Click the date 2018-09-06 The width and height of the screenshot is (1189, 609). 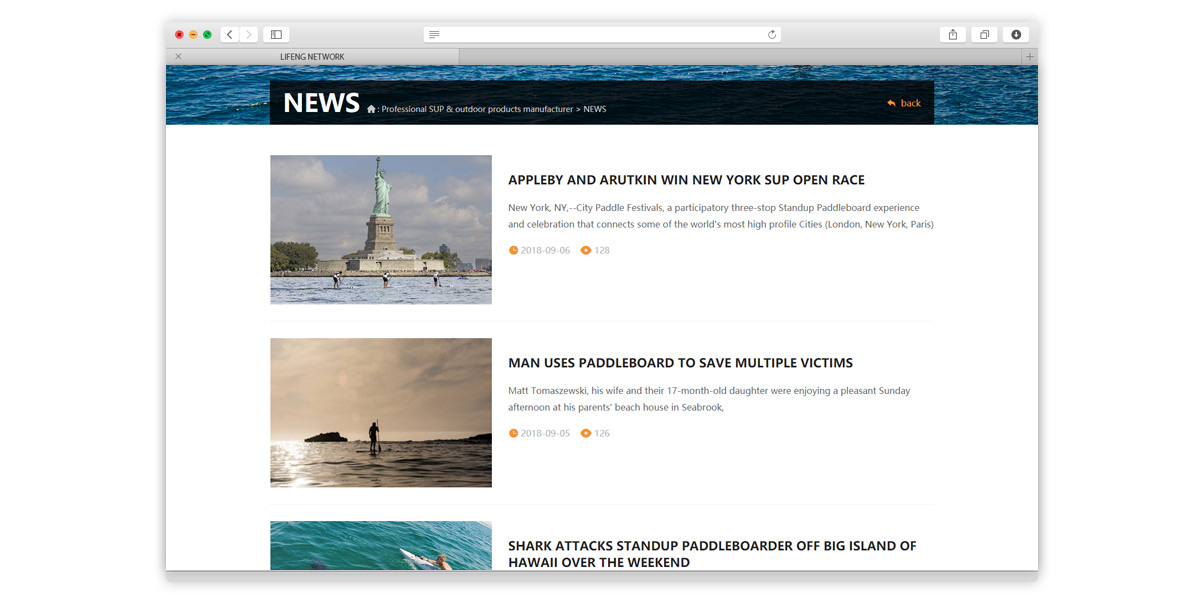point(545,250)
